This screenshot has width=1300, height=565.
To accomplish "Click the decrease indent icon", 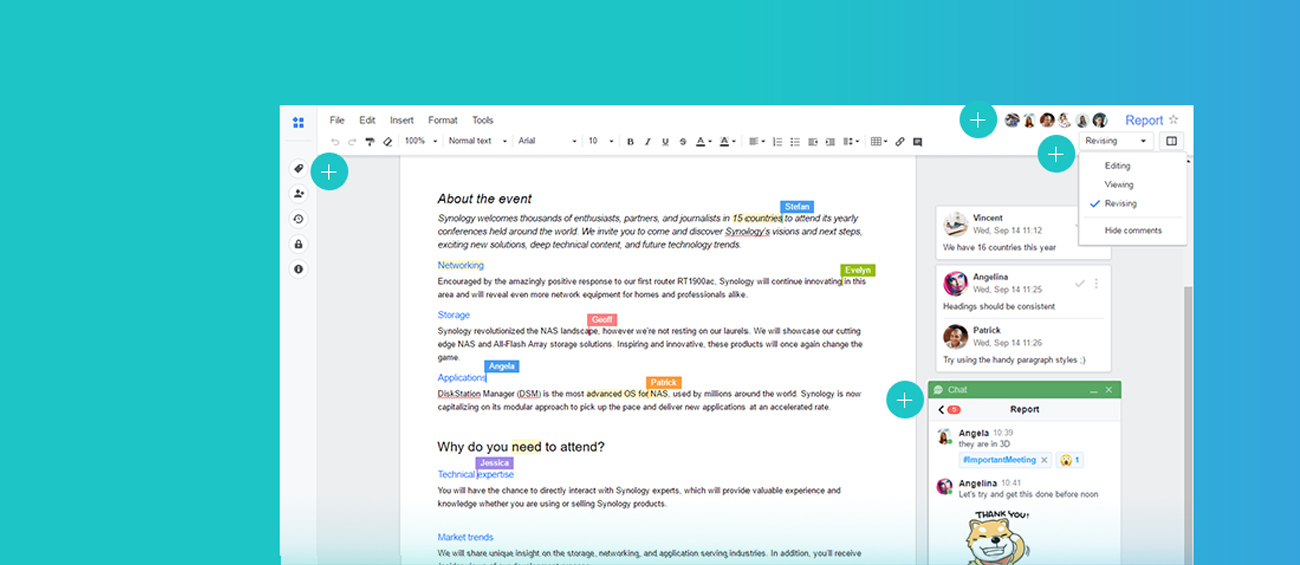I will [813, 142].
